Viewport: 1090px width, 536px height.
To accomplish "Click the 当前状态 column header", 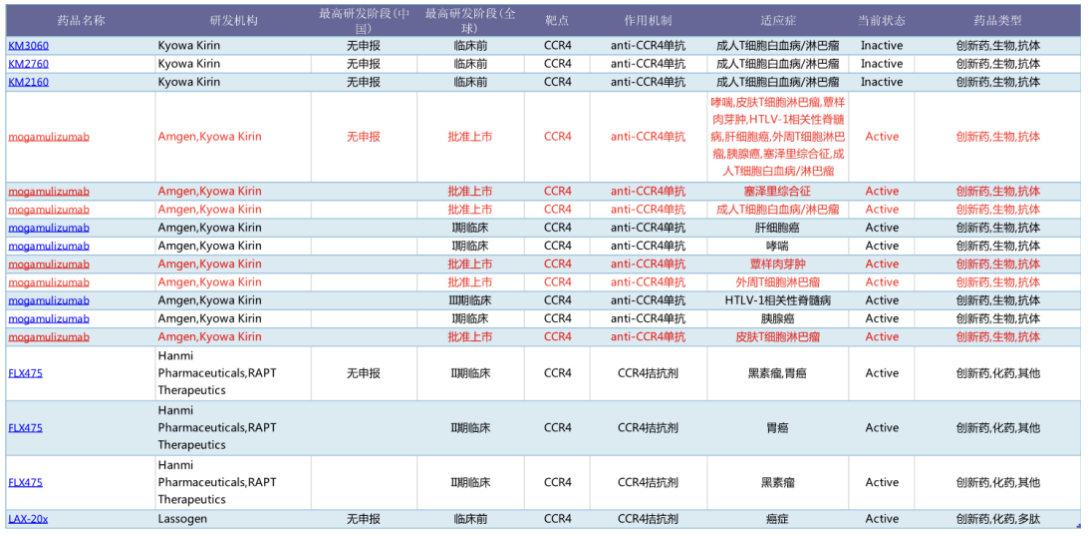I will point(881,20).
